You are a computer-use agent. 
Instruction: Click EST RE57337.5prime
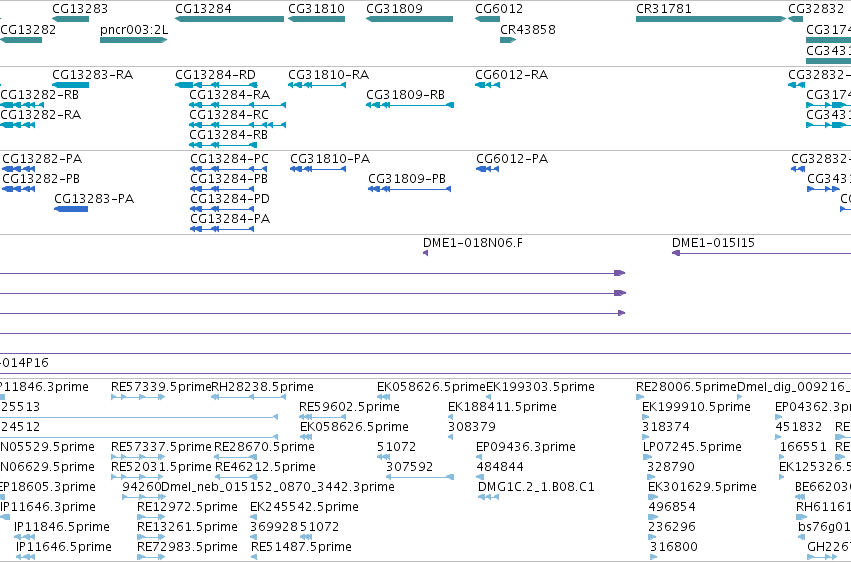tap(138, 458)
